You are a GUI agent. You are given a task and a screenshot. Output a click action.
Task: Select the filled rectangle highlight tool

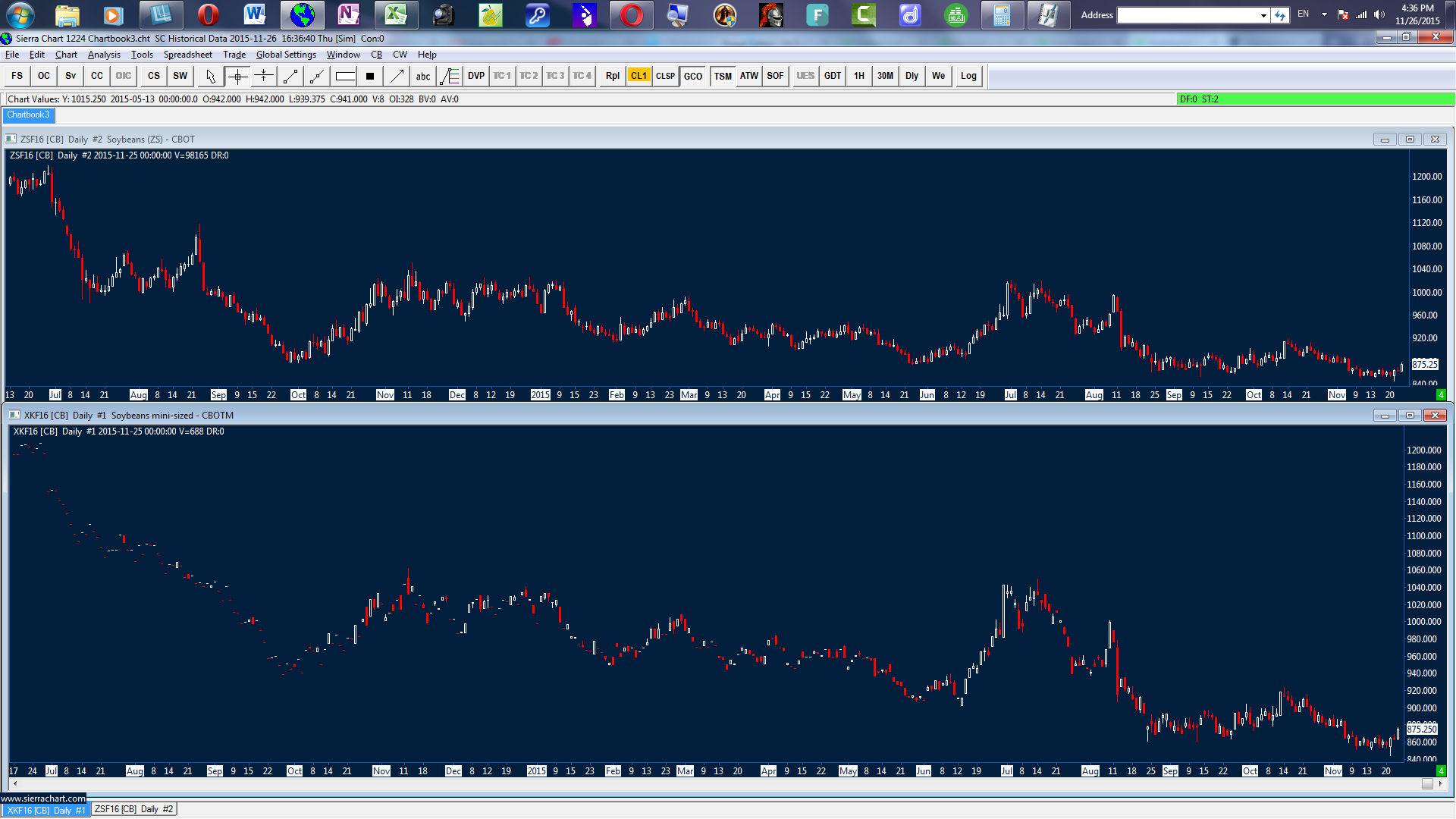[x=370, y=76]
